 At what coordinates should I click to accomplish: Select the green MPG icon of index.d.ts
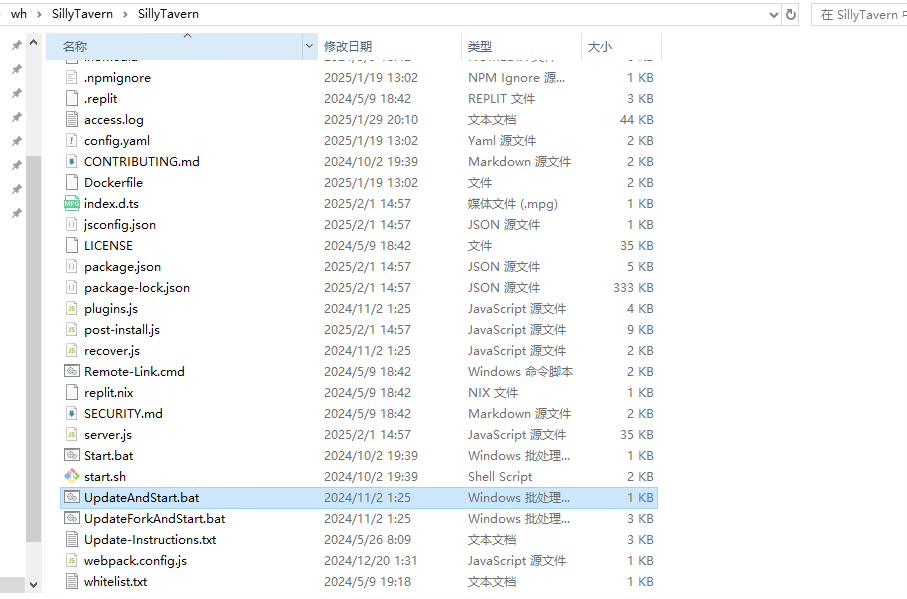(72, 204)
